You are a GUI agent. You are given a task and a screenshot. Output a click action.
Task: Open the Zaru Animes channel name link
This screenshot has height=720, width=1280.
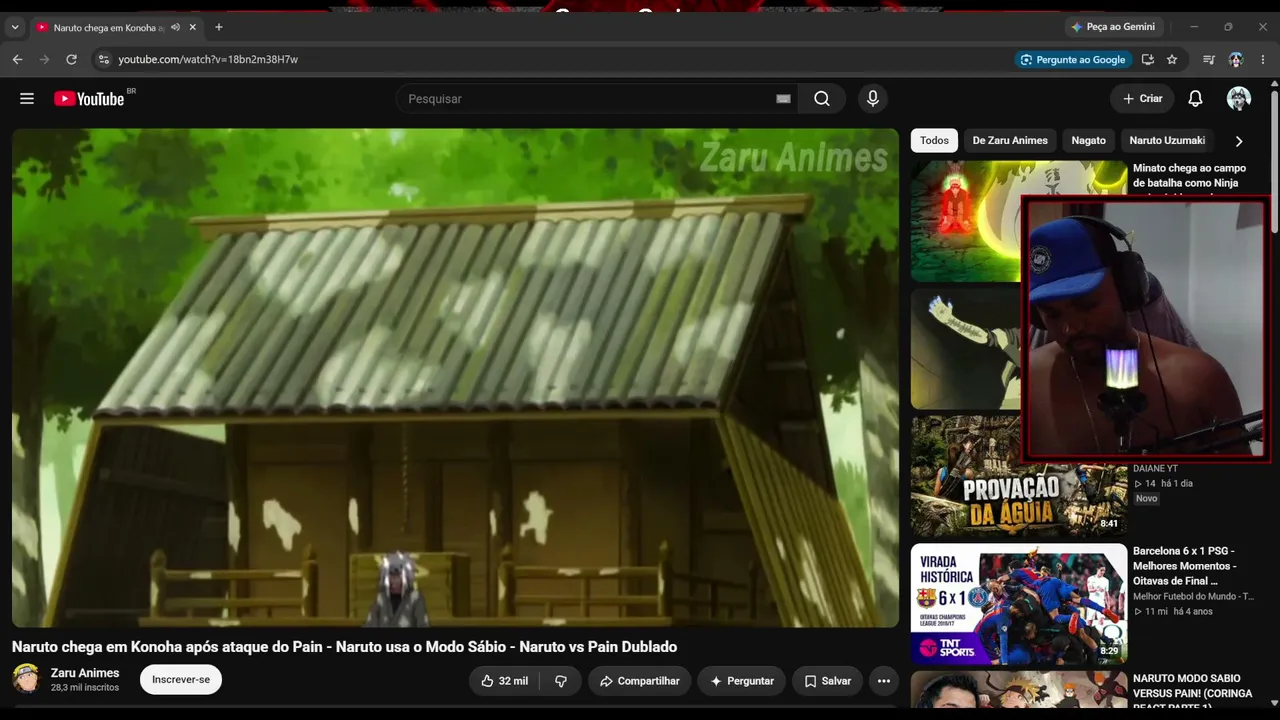click(85, 673)
